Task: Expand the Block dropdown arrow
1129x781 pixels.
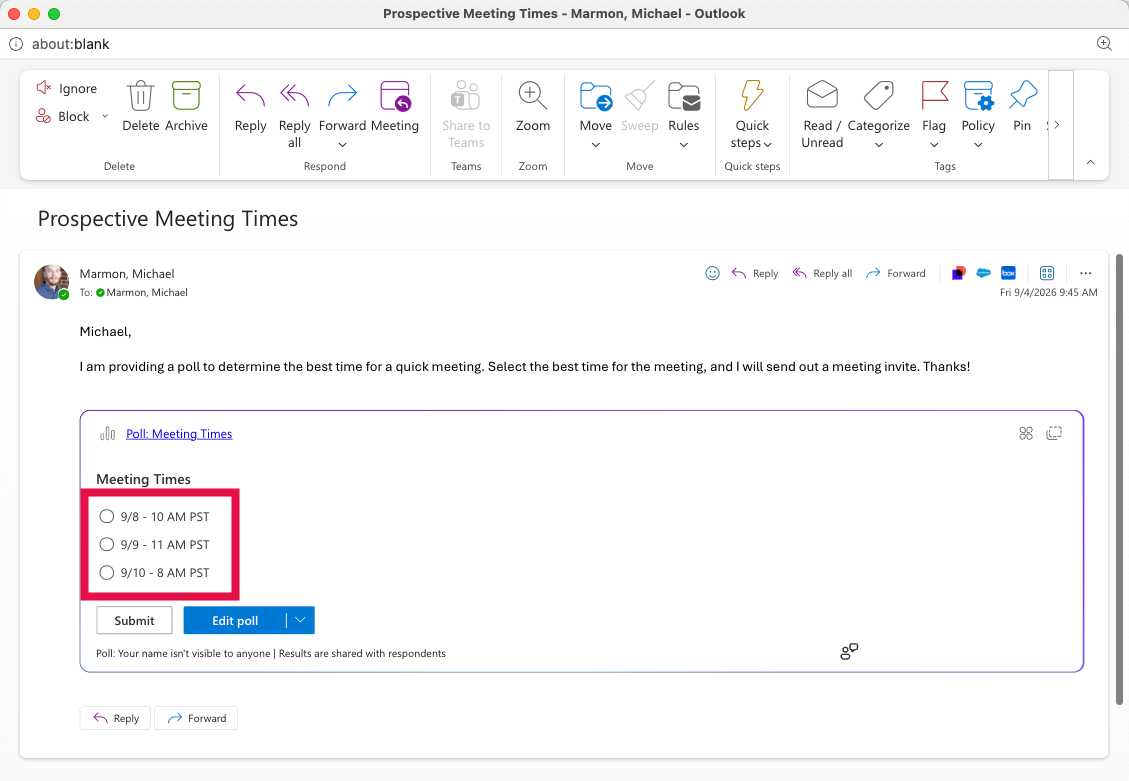Action: pyautogui.click(x=105, y=116)
